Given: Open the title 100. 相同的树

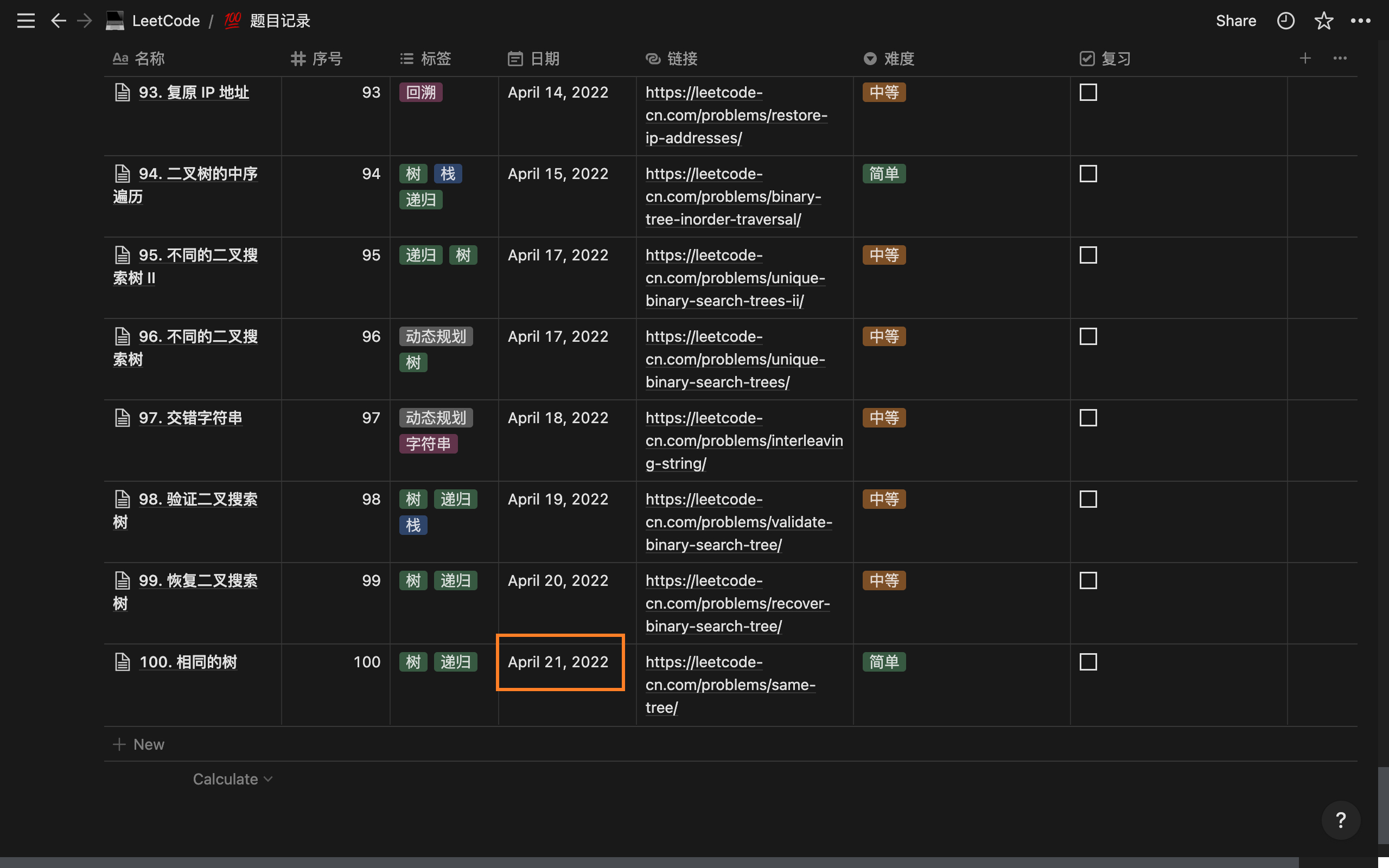Looking at the screenshot, I should [x=188, y=662].
